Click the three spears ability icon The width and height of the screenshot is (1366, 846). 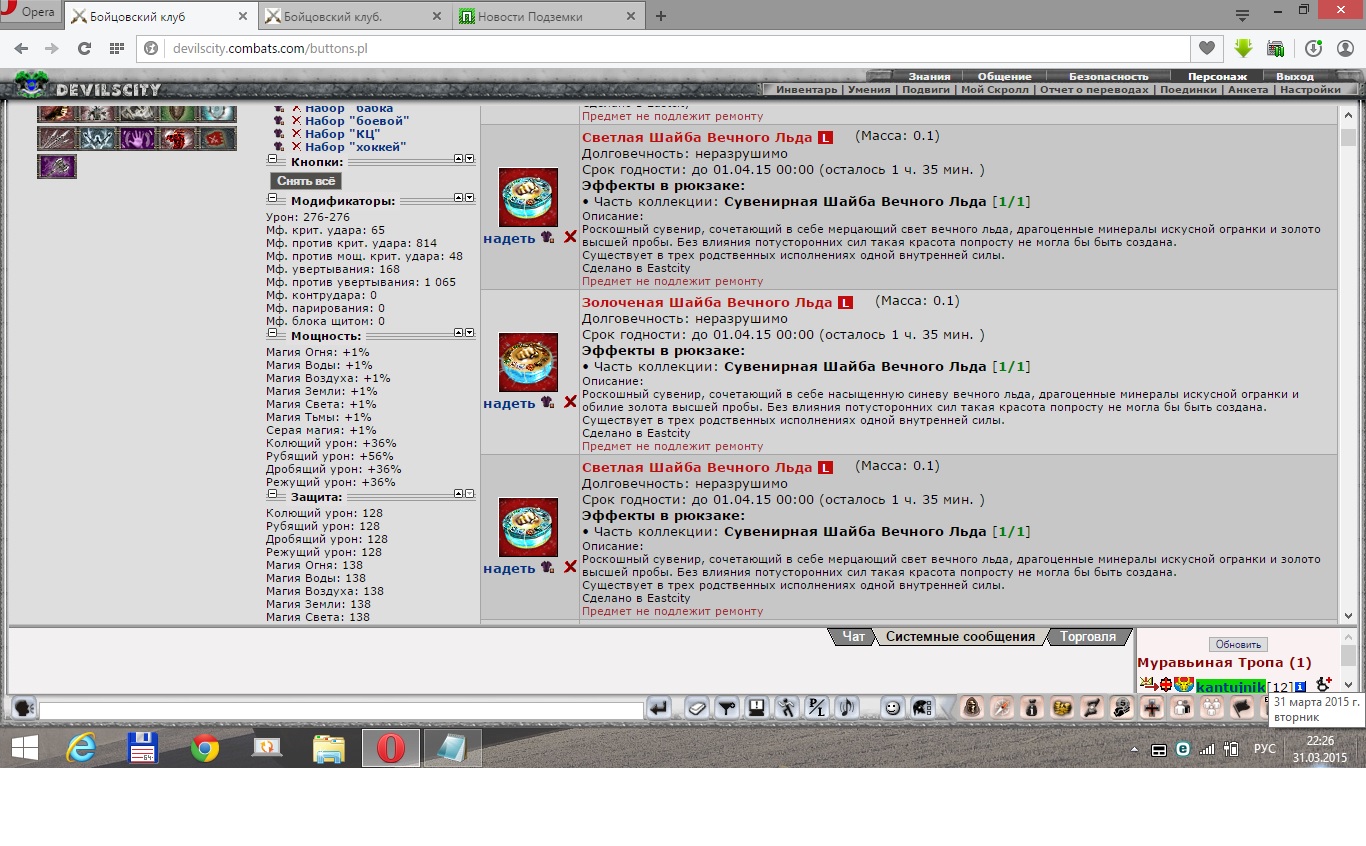pyautogui.click(x=57, y=139)
